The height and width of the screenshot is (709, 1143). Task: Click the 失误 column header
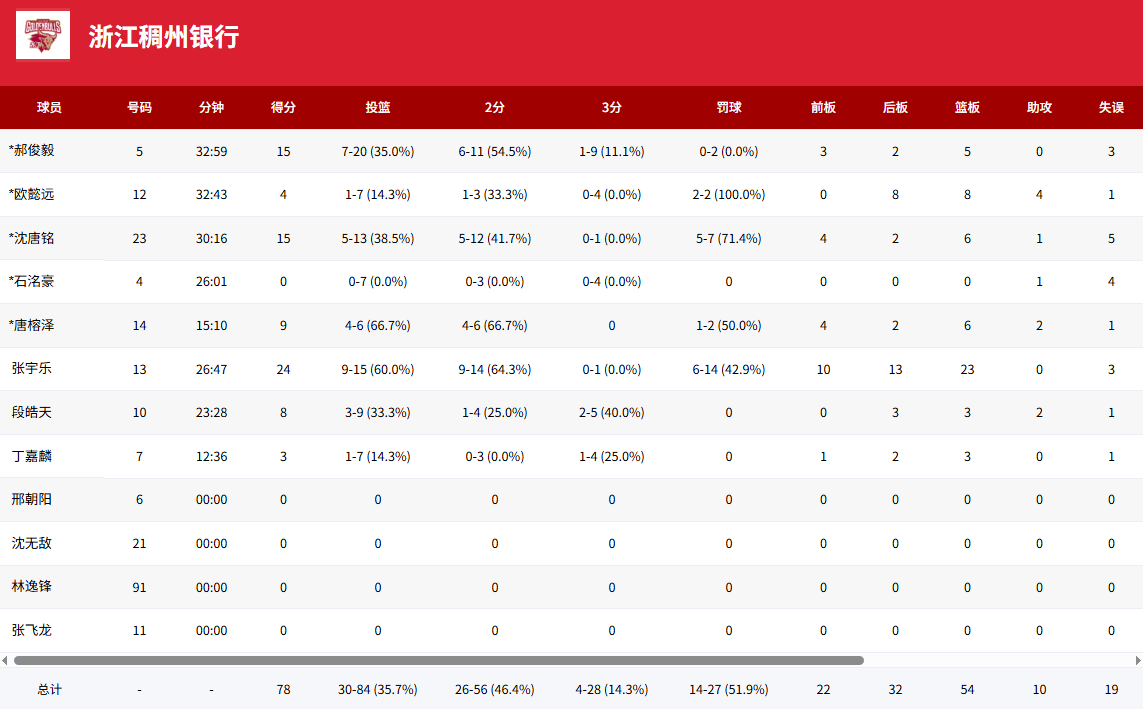pos(1111,107)
